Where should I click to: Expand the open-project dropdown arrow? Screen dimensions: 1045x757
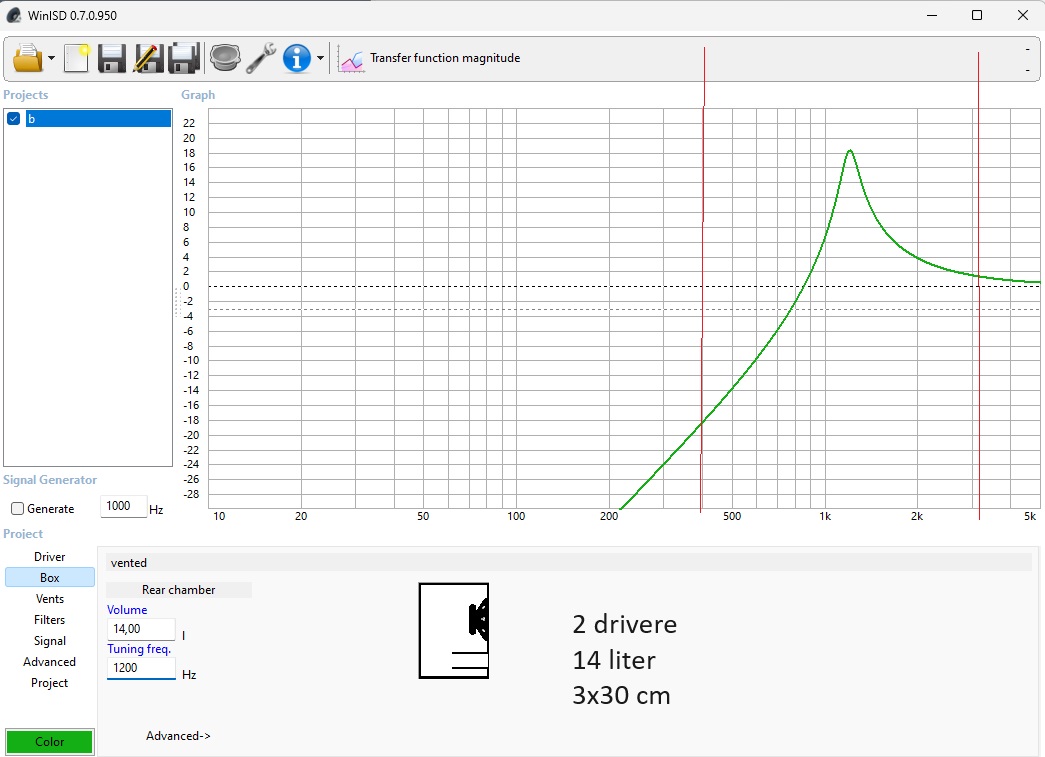(51, 59)
